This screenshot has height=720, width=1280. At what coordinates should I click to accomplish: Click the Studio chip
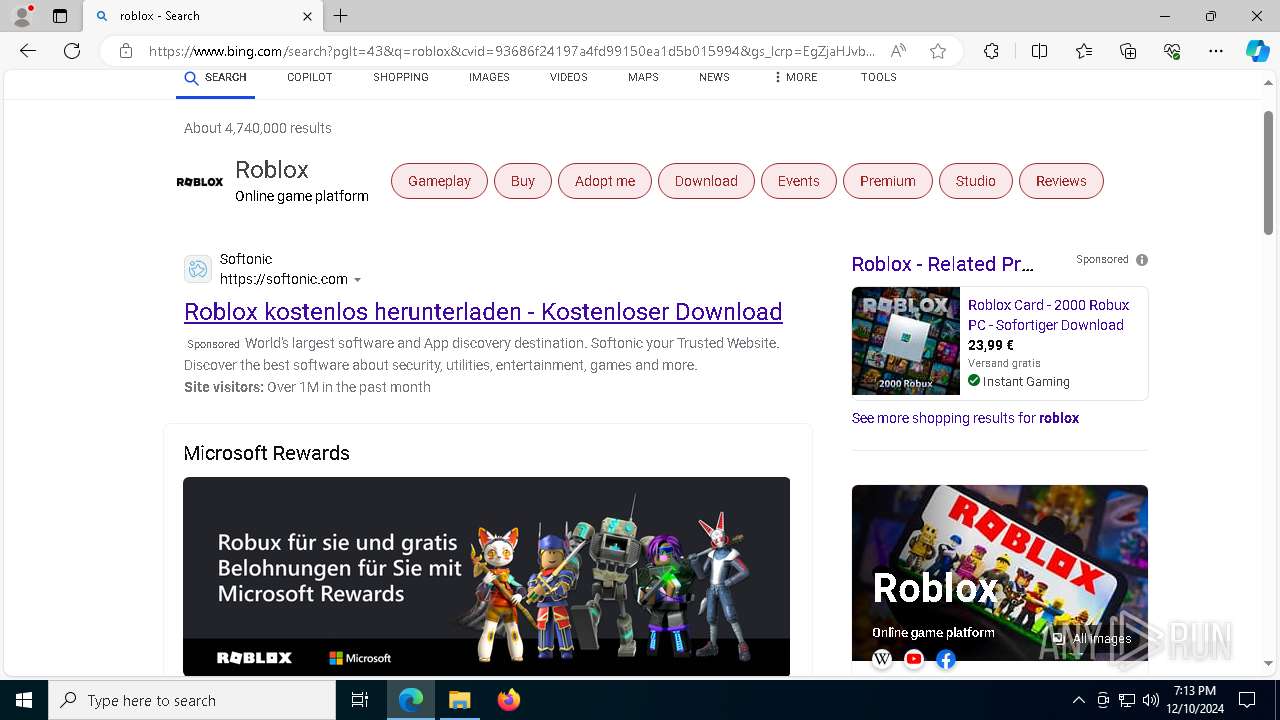975,181
